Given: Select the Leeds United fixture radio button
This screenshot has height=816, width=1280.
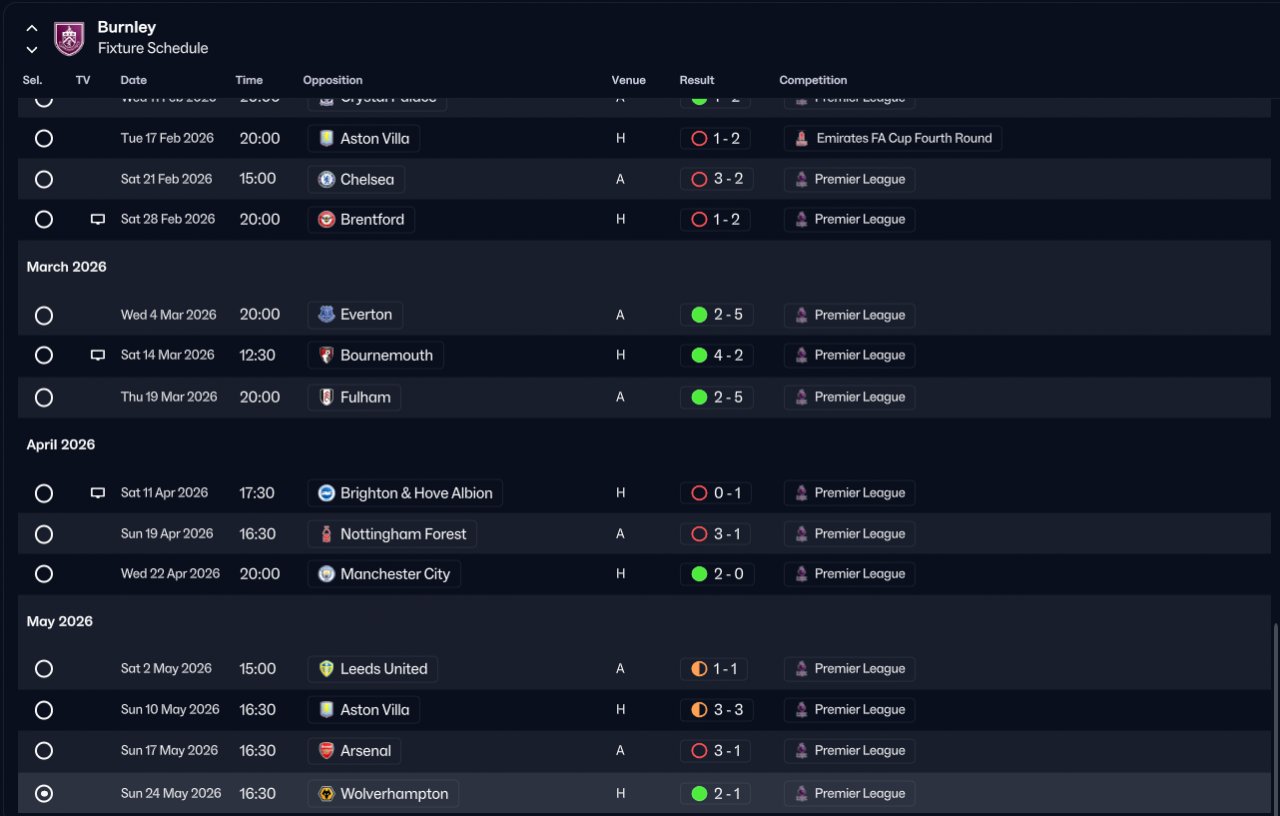Looking at the screenshot, I should coord(44,669).
